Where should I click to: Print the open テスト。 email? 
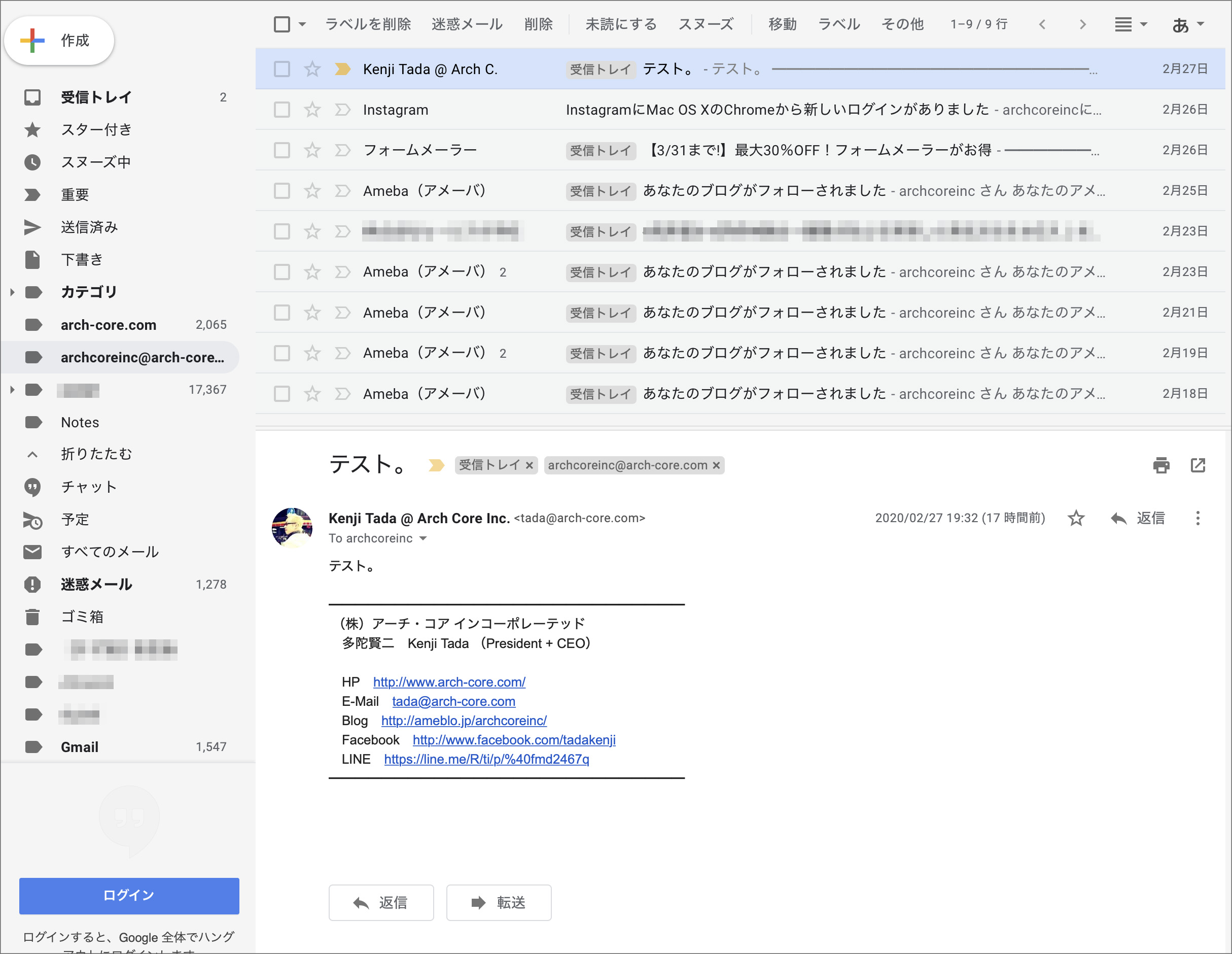[1161, 465]
